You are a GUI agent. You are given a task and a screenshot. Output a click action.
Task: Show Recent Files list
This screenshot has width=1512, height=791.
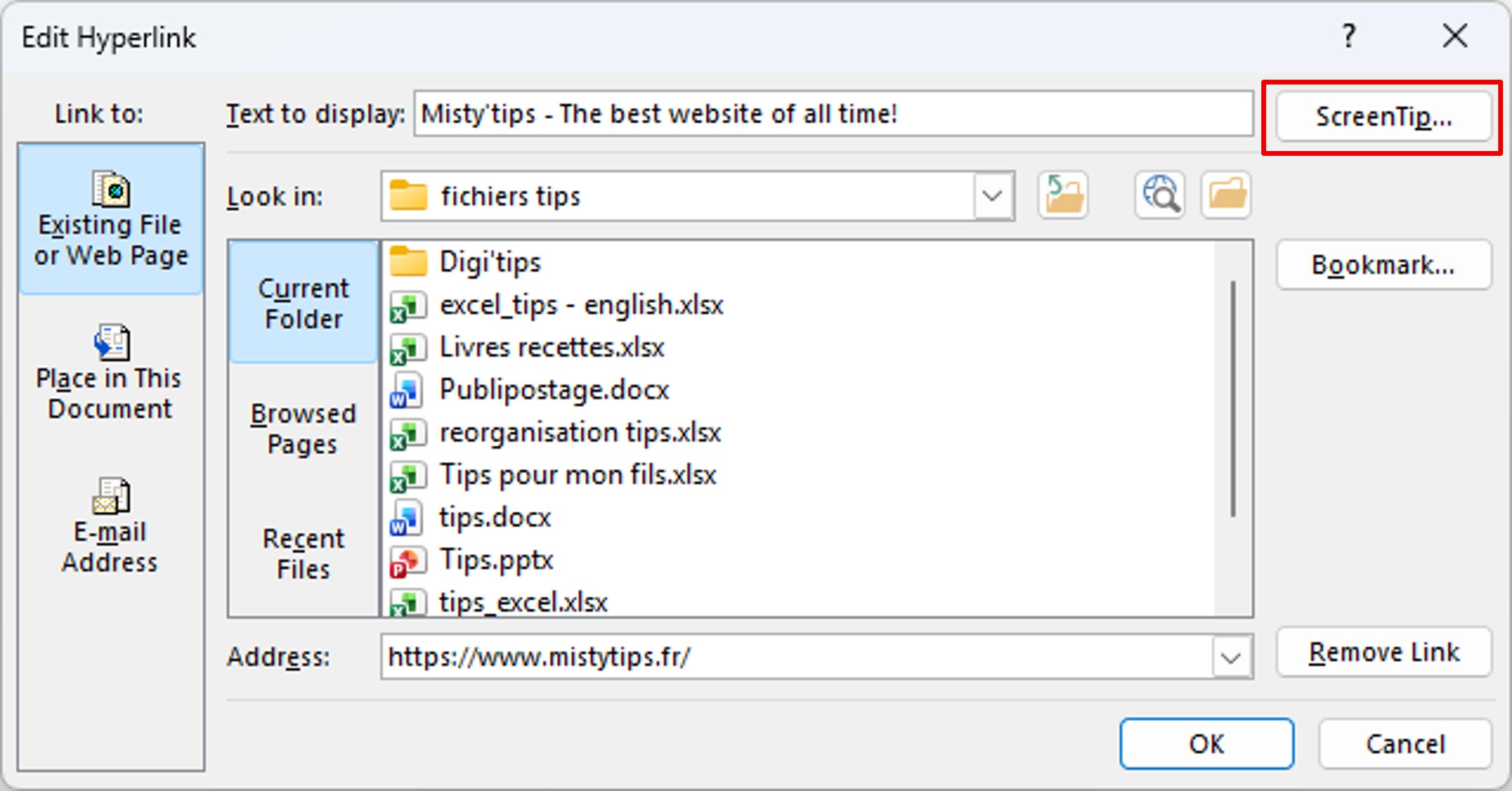(x=303, y=553)
